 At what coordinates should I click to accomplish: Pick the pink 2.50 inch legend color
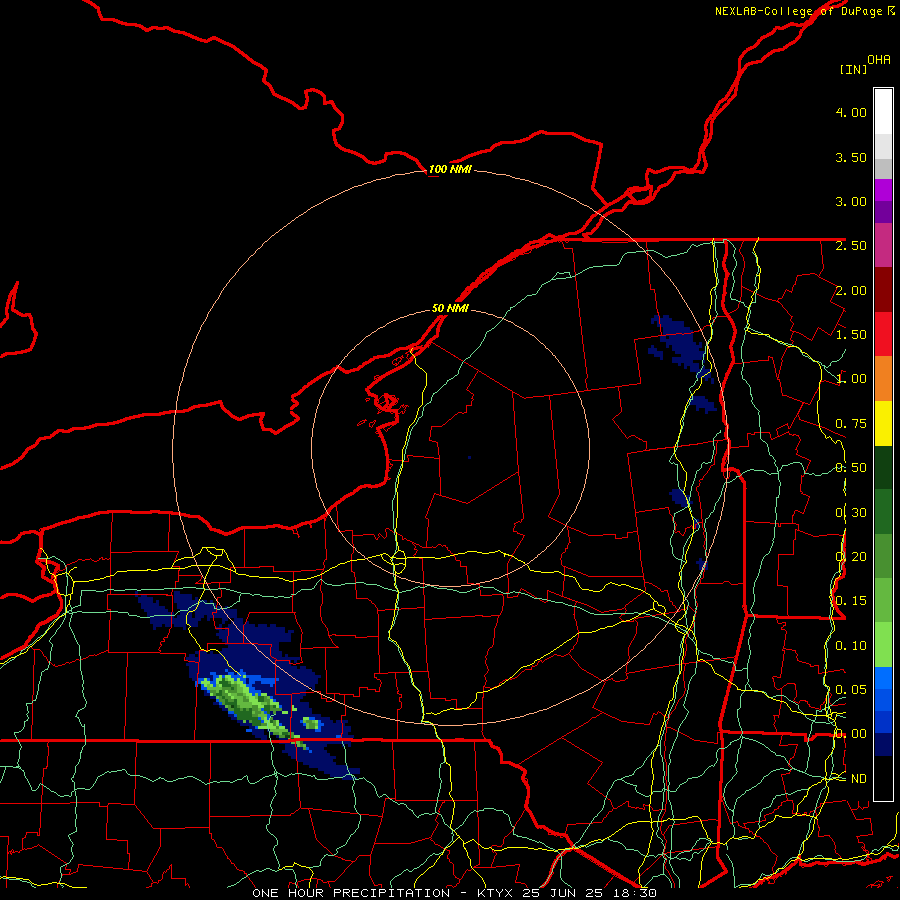883,245
